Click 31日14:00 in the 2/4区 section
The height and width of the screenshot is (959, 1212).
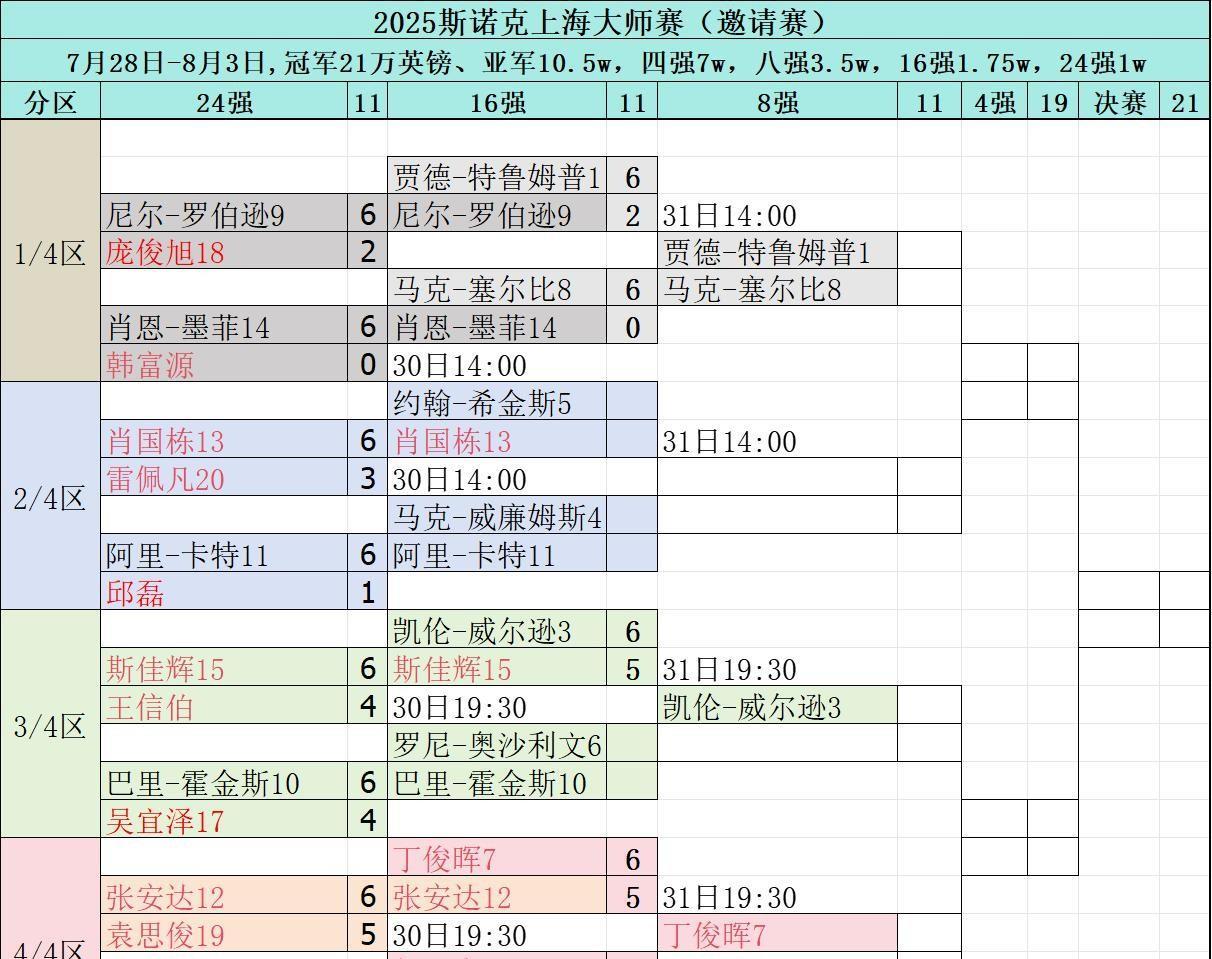(729, 442)
